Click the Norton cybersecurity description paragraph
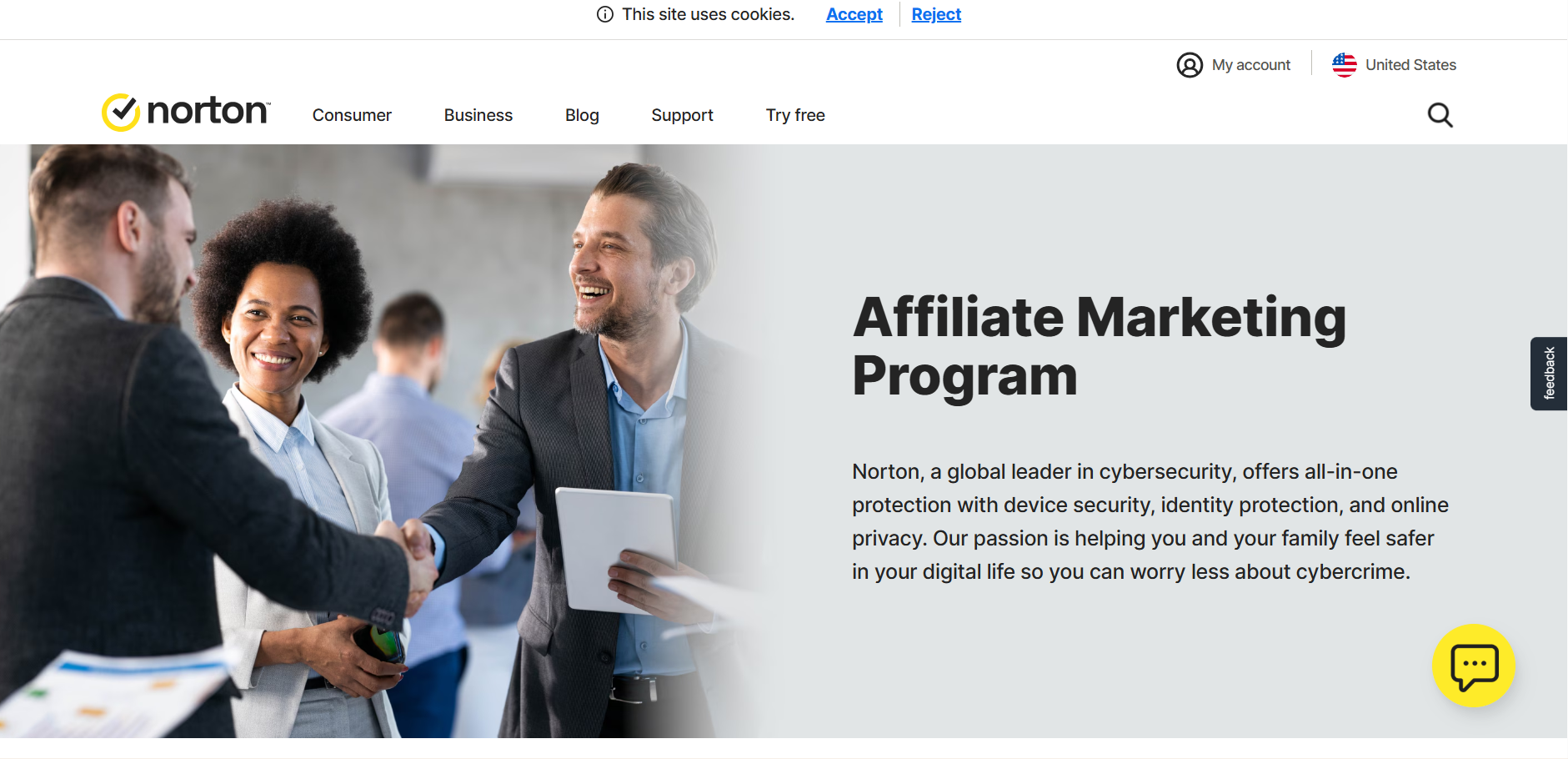Image resolution: width=1568 pixels, height=759 pixels. [x=1150, y=521]
